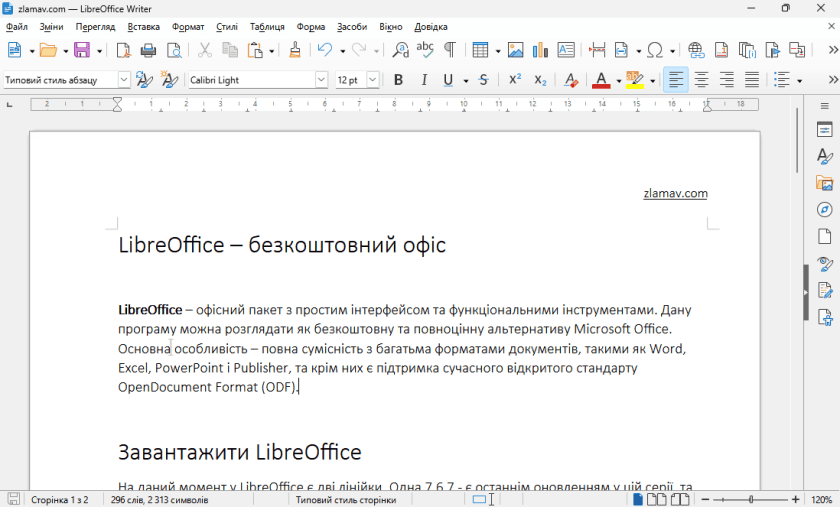The height and width of the screenshot is (507, 840).
Task: Click the Сторінка 1 з 2 status field
Action: pos(59,499)
